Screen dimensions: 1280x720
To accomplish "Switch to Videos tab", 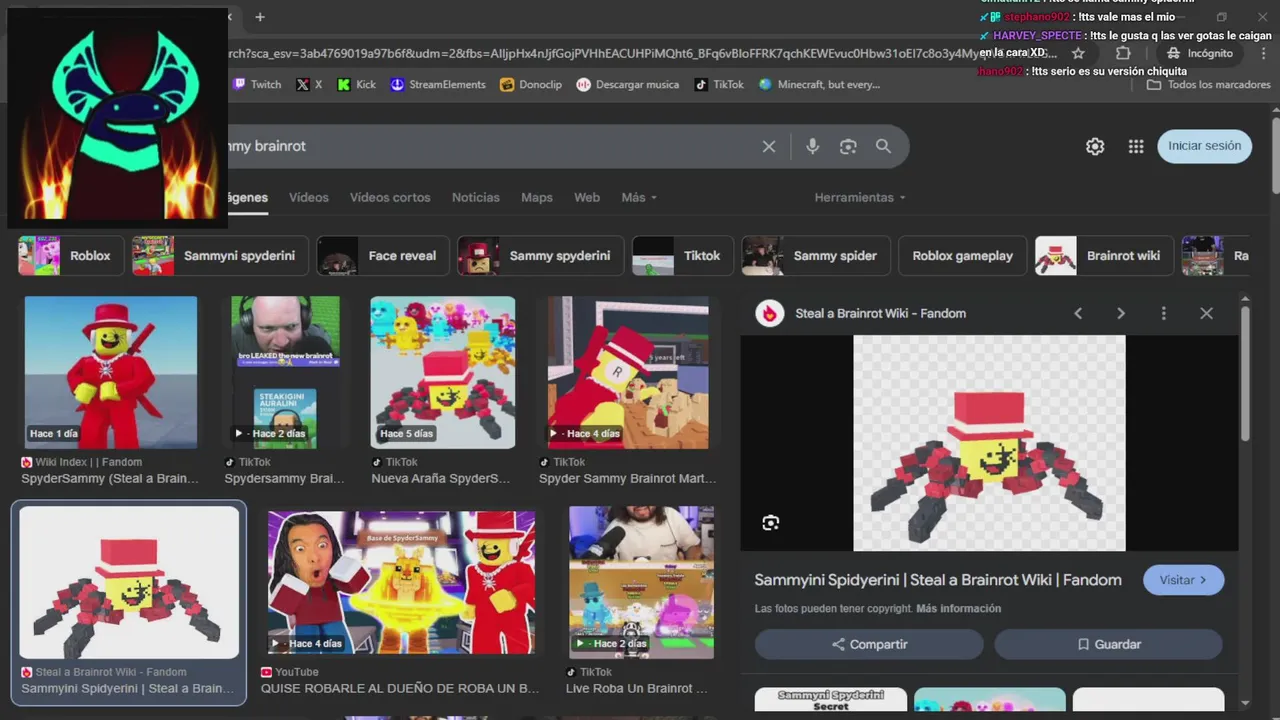I will point(309,197).
